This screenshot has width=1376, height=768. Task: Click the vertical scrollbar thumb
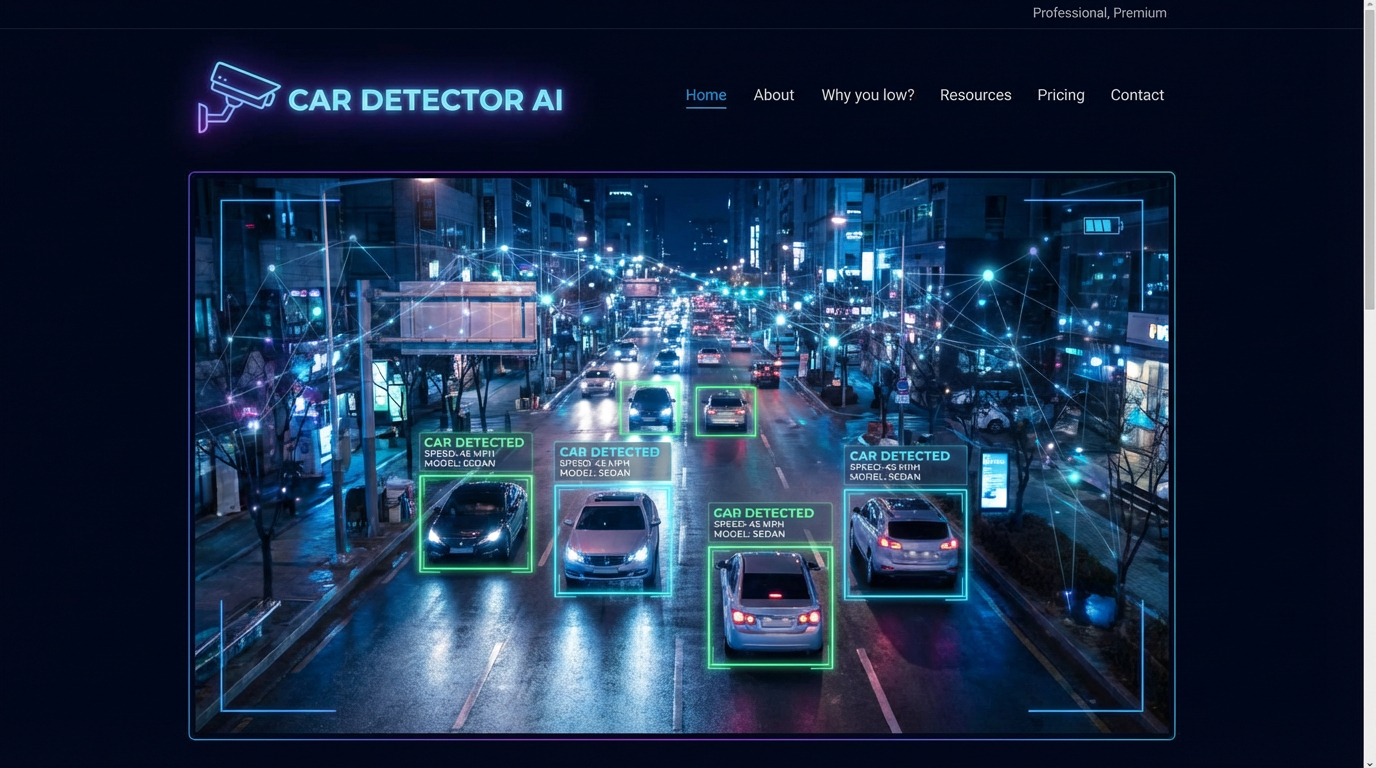(1369, 160)
